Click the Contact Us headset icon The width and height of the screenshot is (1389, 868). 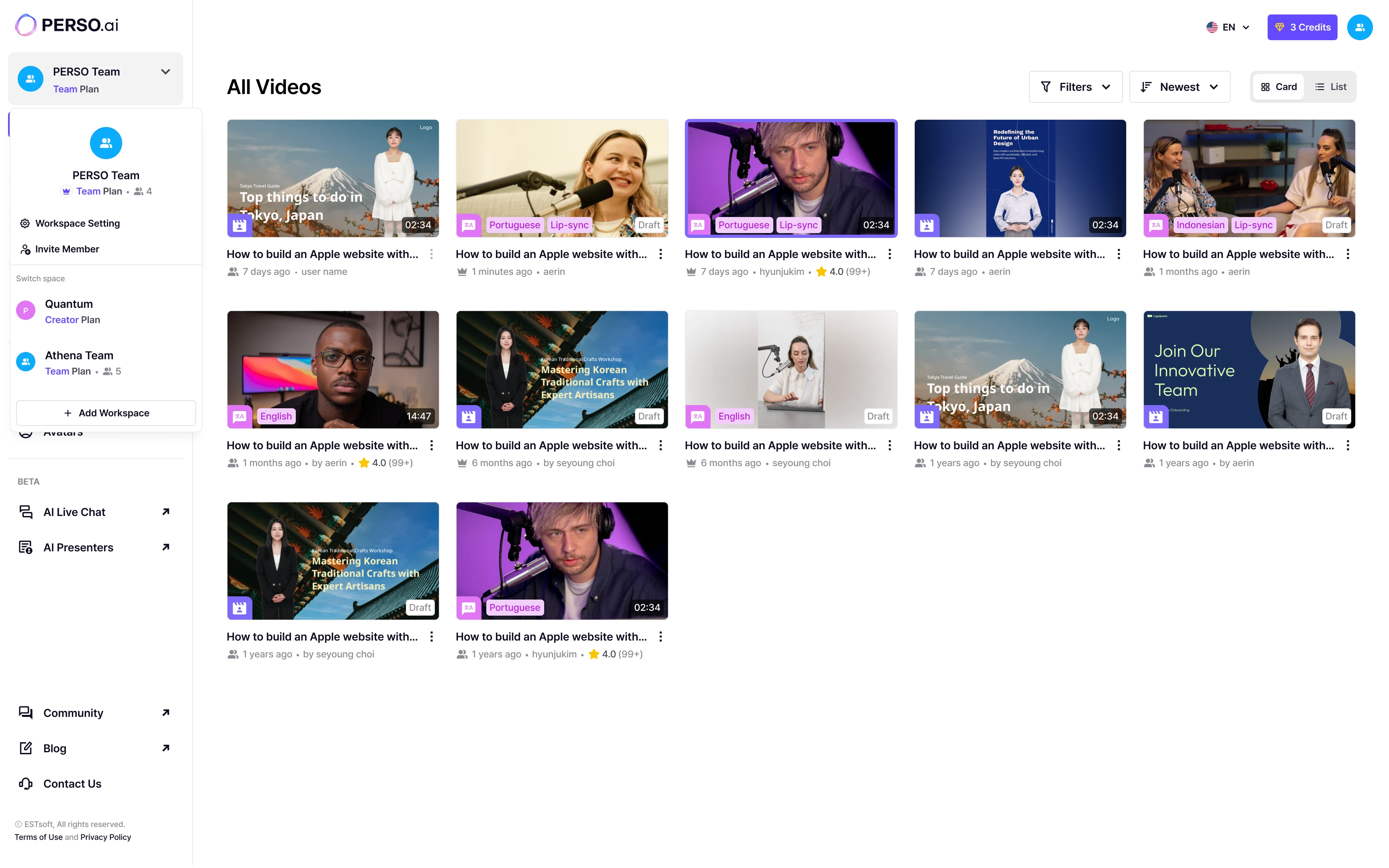pyautogui.click(x=26, y=784)
